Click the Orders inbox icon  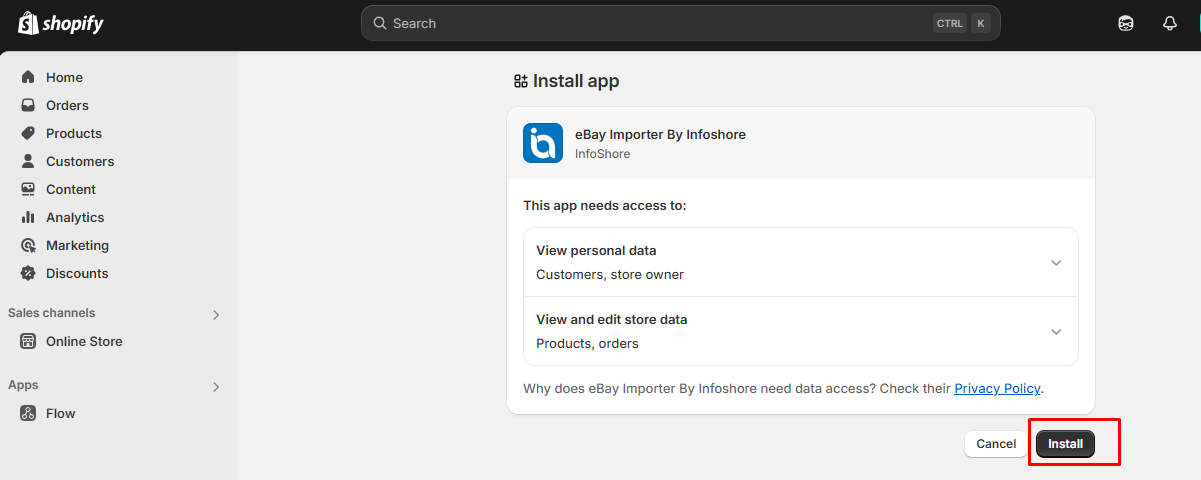click(28, 105)
